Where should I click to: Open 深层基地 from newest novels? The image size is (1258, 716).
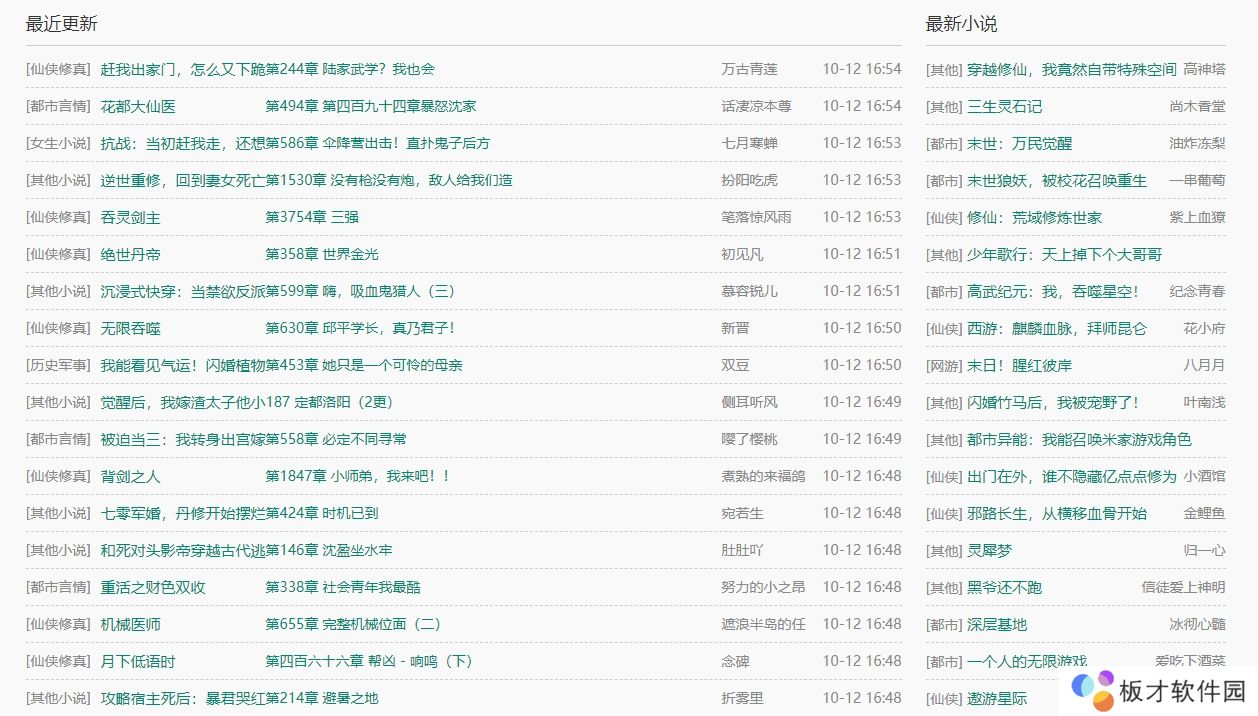(x=996, y=624)
